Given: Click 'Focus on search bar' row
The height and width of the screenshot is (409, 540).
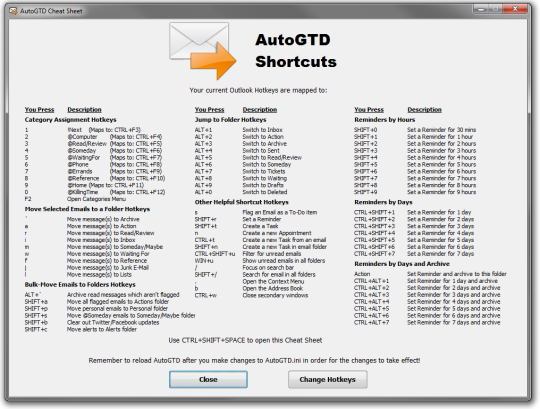Looking at the screenshot, I should [x=245, y=268].
